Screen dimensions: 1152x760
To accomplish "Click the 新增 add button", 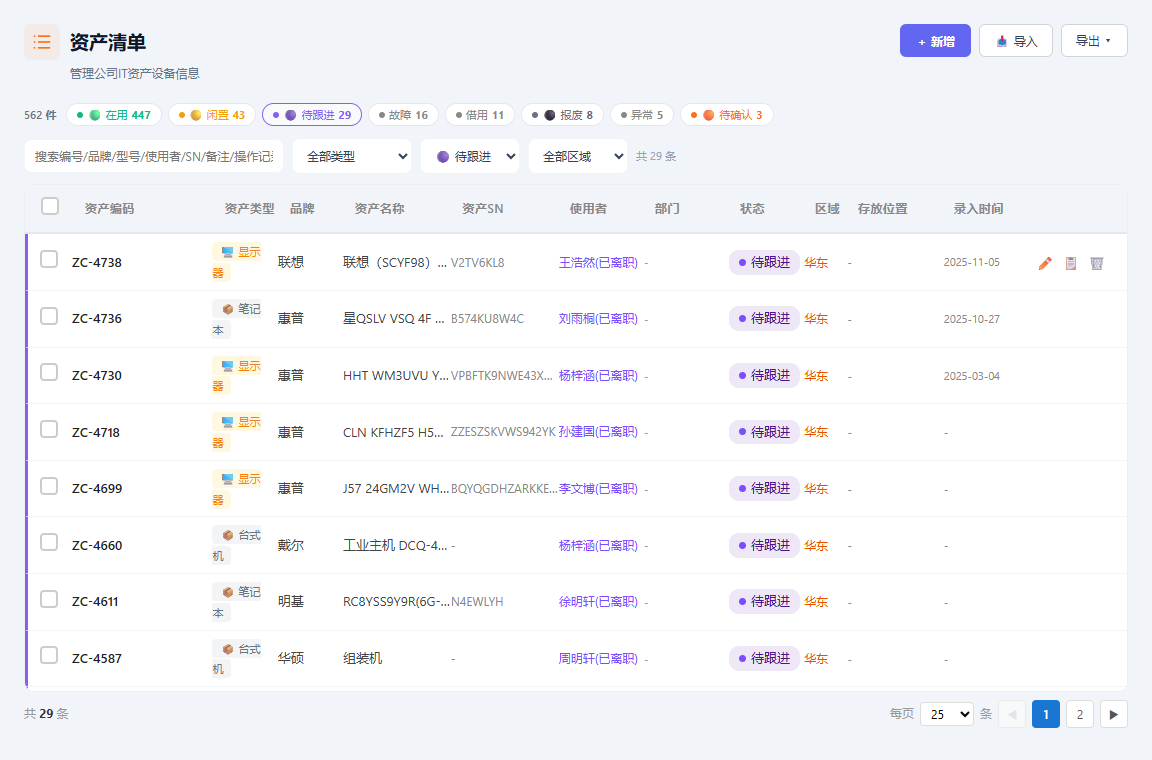I will click(x=935, y=41).
